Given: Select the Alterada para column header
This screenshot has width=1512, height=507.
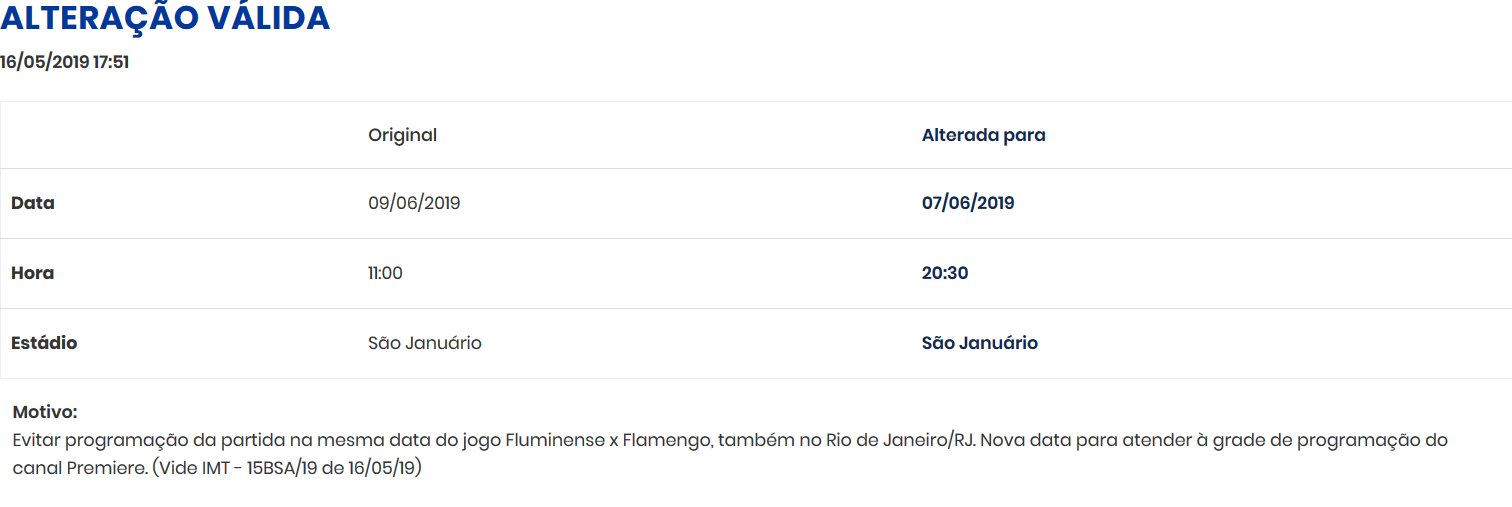Looking at the screenshot, I should point(983,135).
